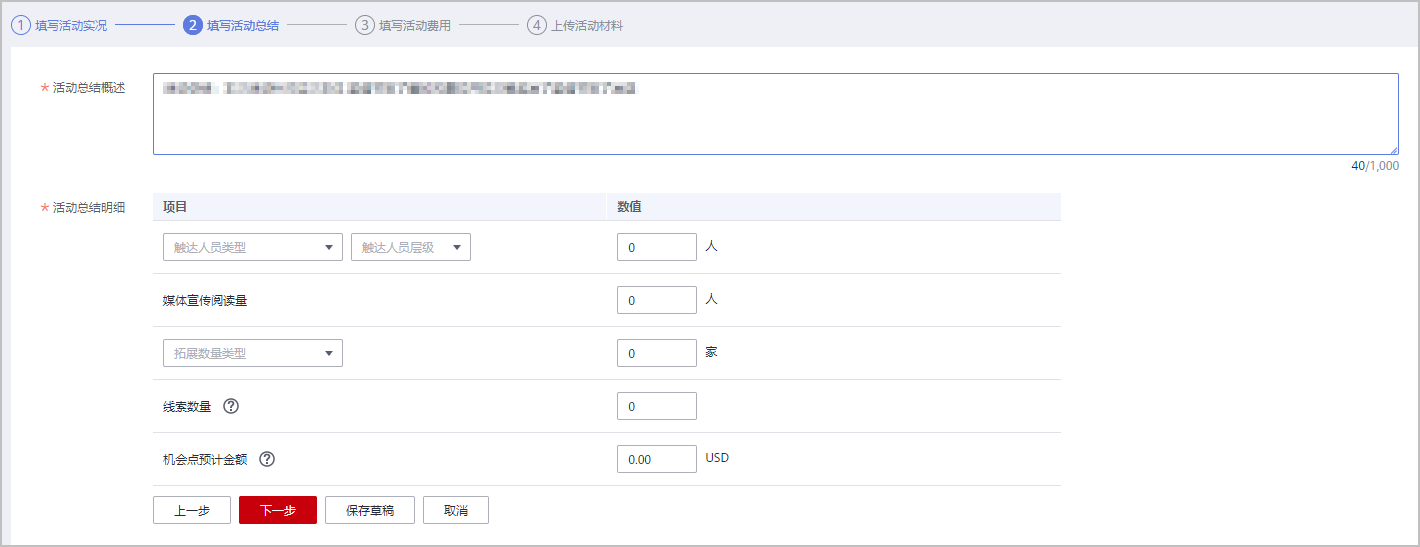Viewport: 1420px width, 547px height.
Task: Click the 取消 button
Action: pos(455,510)
